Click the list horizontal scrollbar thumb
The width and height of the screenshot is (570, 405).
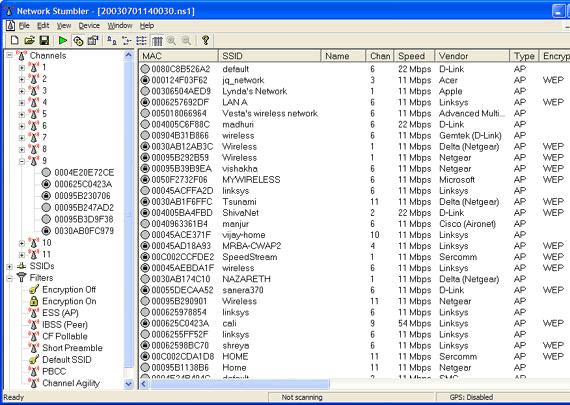click(240, 384)
